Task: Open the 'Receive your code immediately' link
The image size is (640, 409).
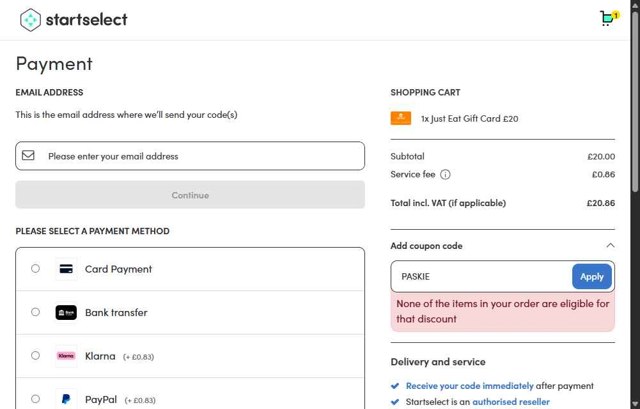Action: point(469,386)
